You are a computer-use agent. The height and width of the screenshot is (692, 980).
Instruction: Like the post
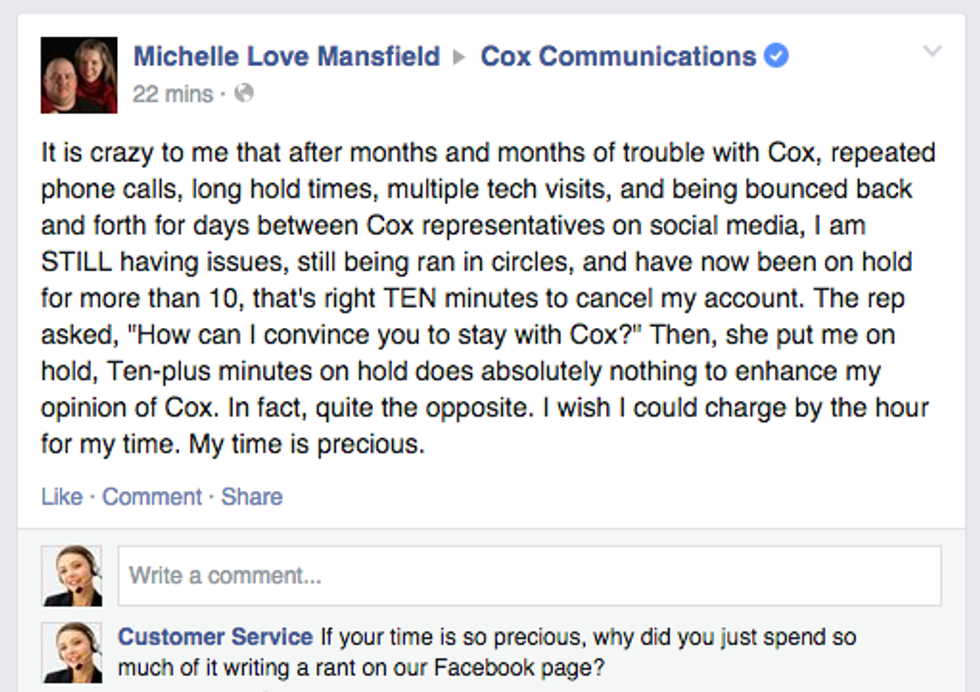62,496
